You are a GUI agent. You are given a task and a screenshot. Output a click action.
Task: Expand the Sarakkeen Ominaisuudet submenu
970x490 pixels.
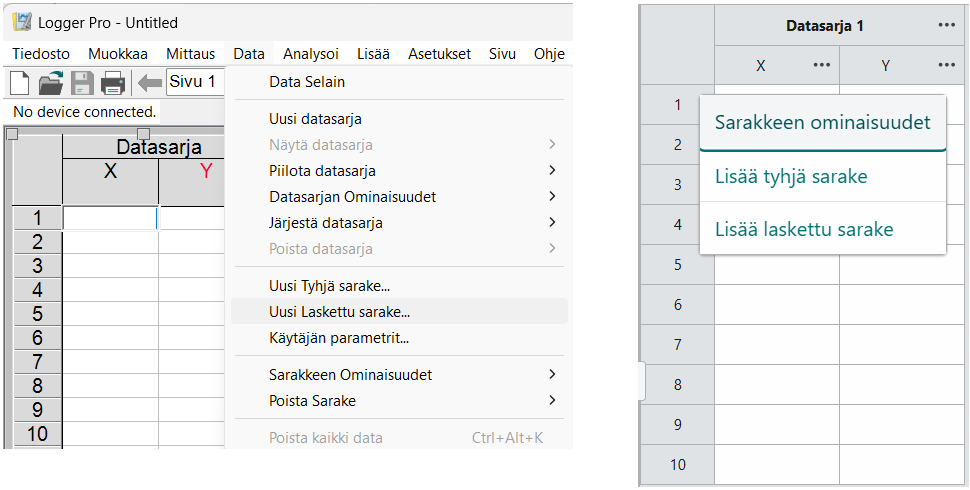point(552,374)
